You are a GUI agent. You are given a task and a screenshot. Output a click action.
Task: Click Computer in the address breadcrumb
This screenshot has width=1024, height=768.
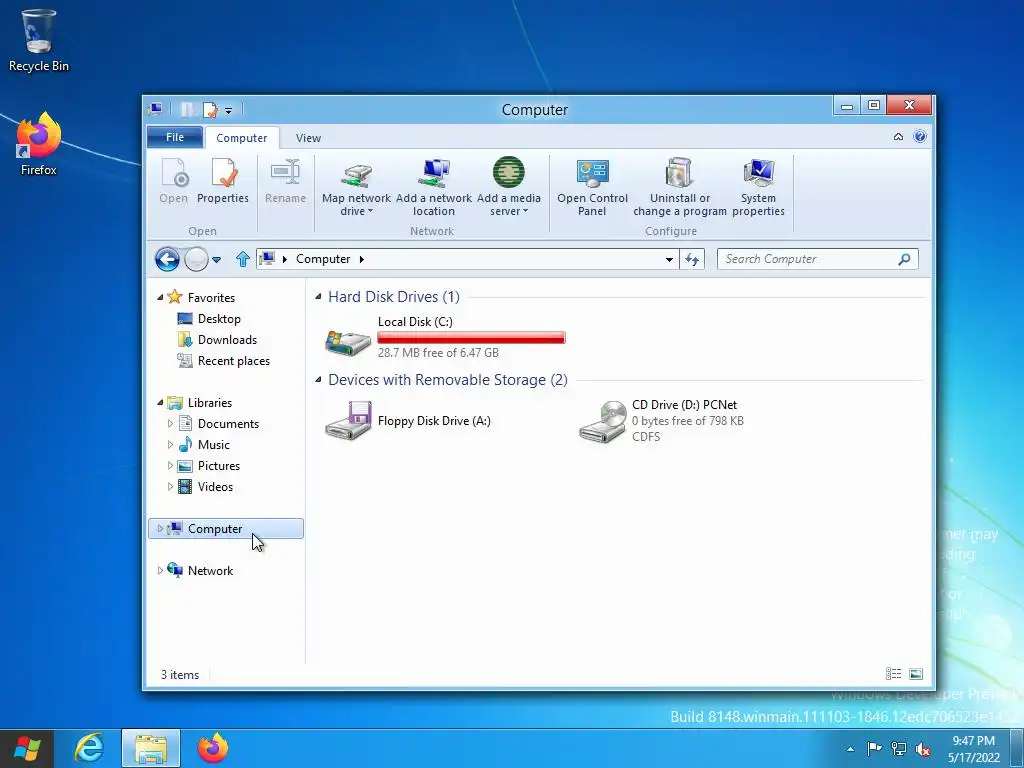tap(323, 259)
